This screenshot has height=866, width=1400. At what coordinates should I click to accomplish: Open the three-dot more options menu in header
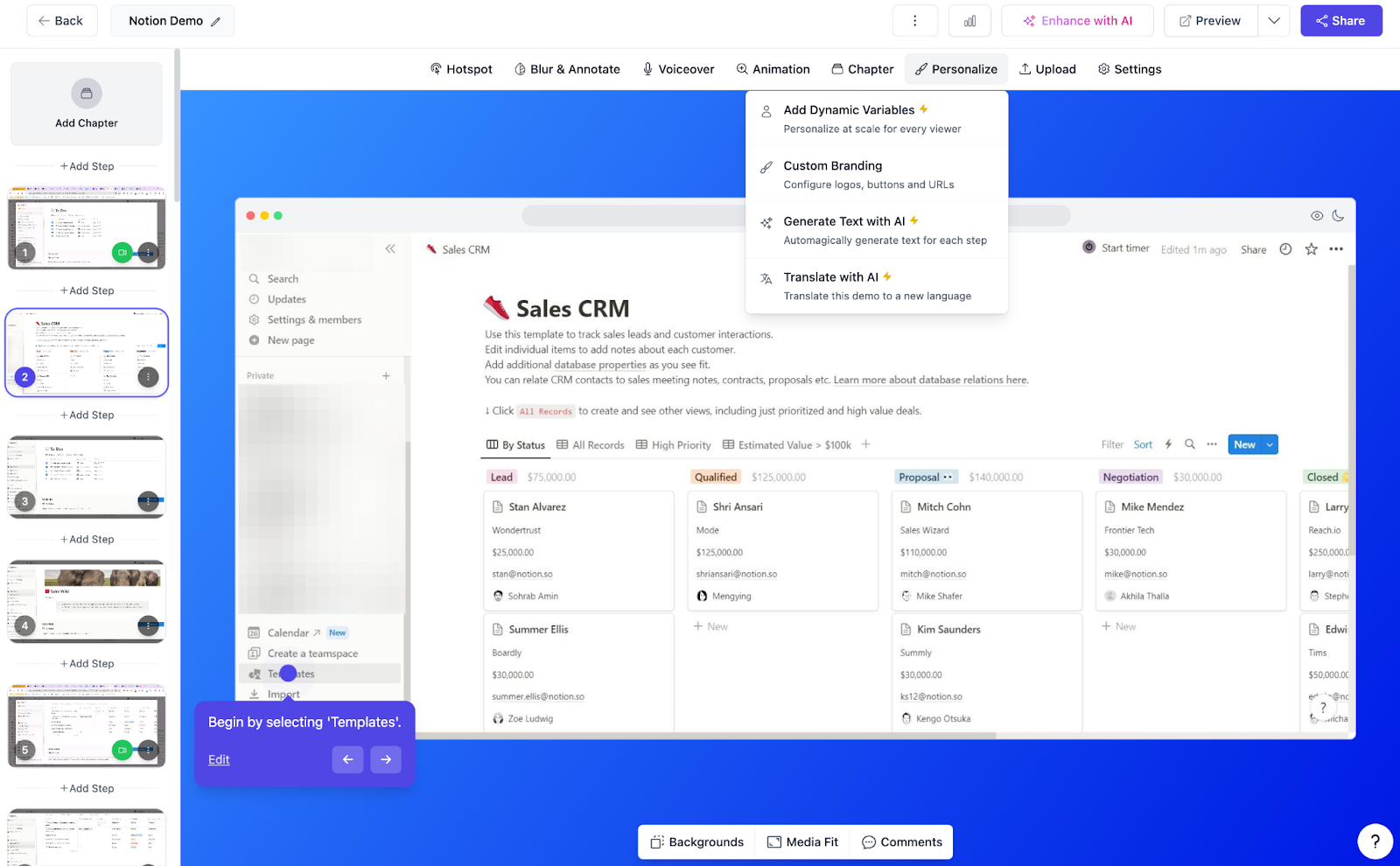915,21
